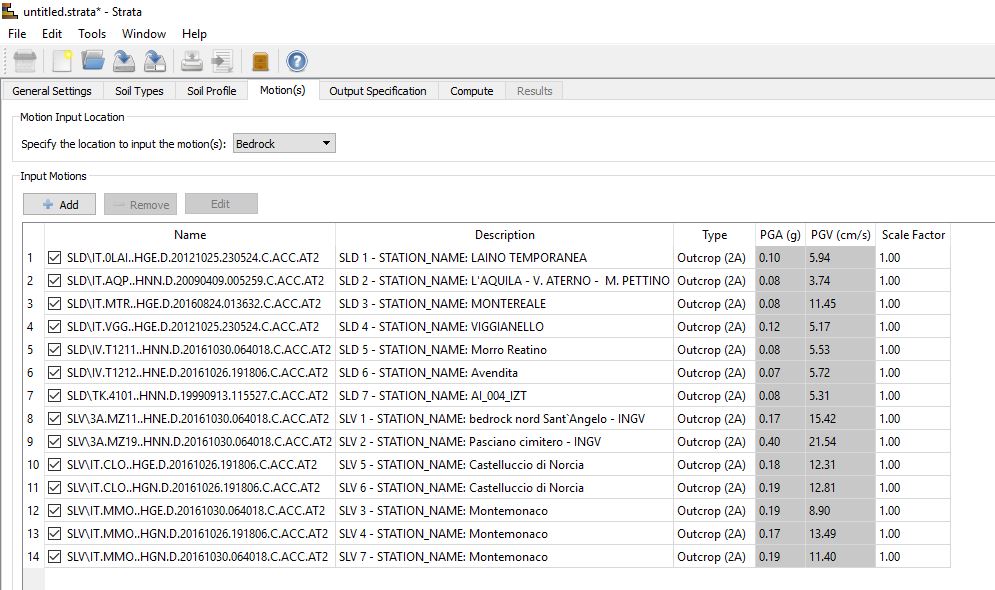Go to the Output Specification tab

pyautogui.click(x=377, y=91)
